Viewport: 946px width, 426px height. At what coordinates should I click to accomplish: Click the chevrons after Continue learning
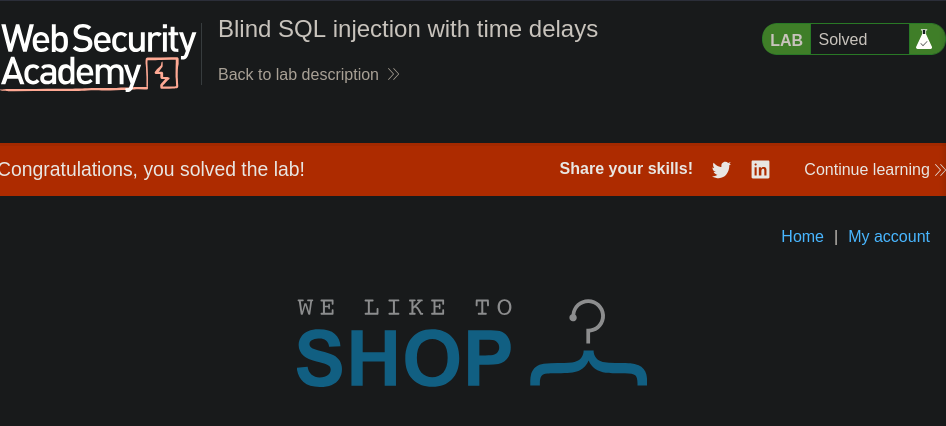click(x=939, y=170)
